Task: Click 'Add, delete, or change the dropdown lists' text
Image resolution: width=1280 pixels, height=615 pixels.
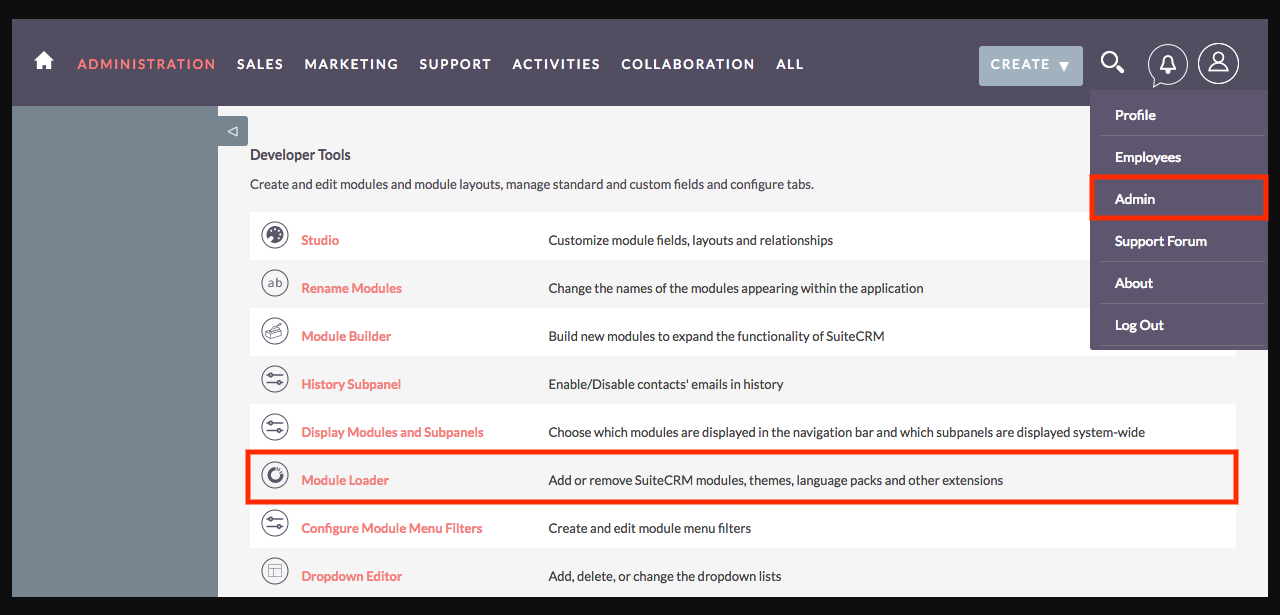Action: 665,576
